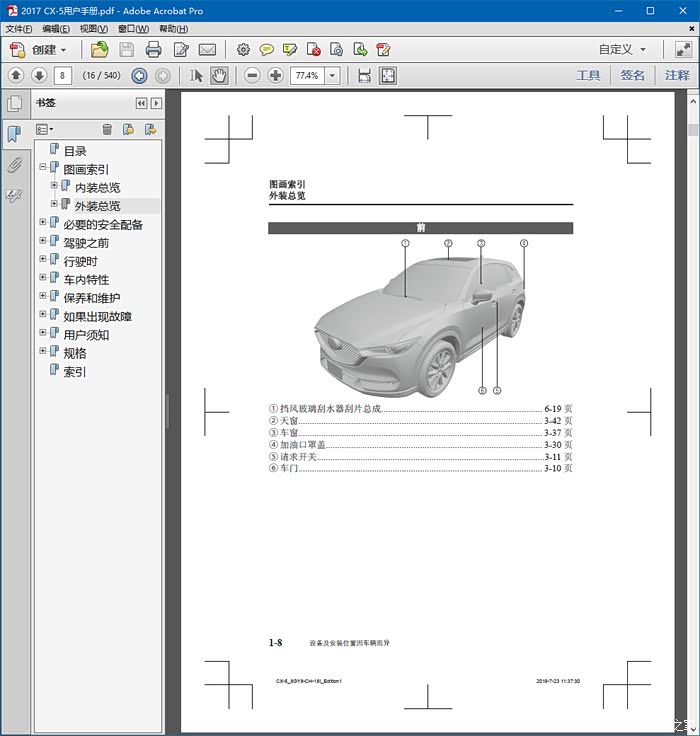Open the 注释 pane
The image size is (700, 736).
677,75
